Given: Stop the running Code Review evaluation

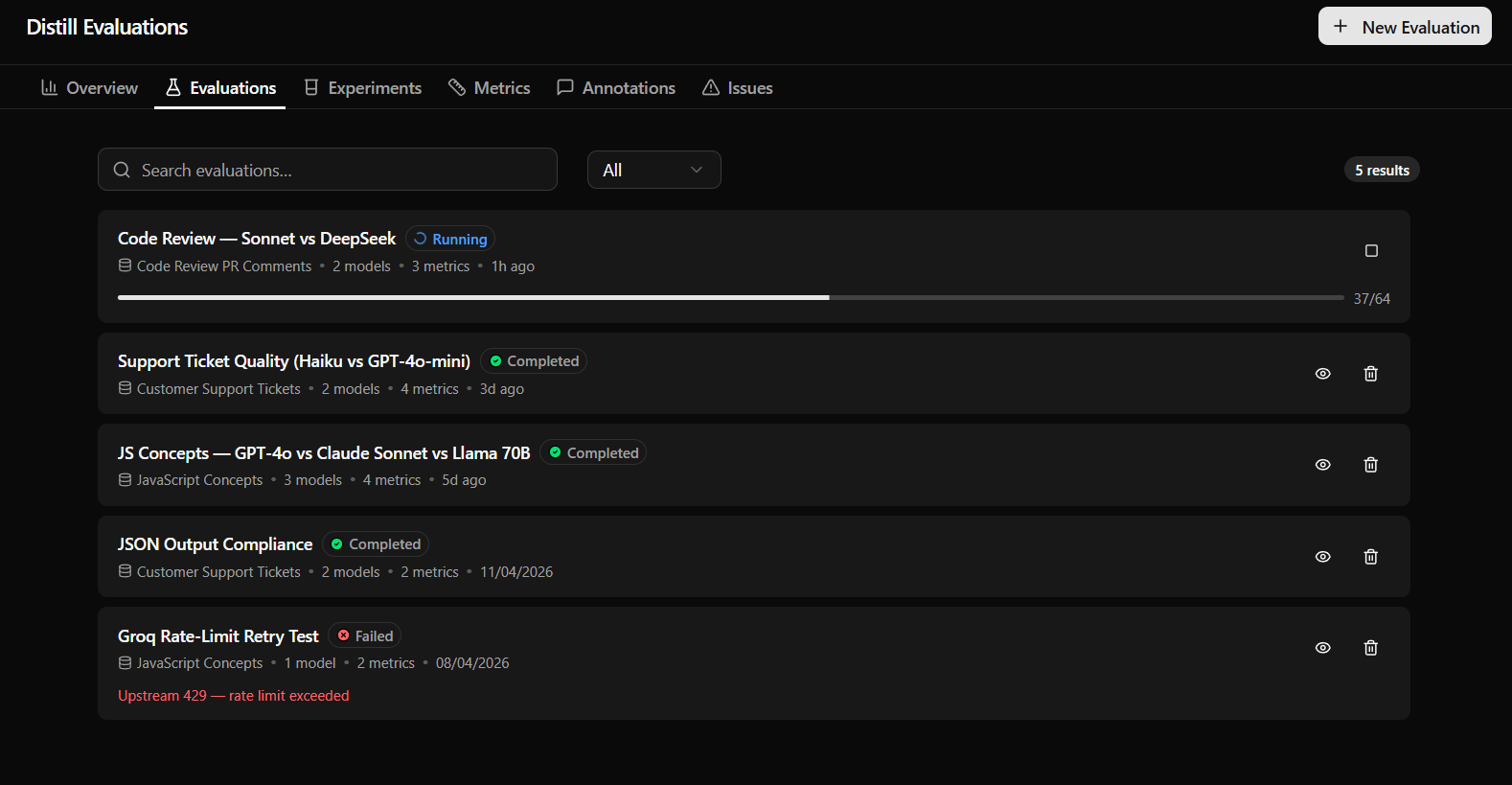Looking at the screenshot, I should [1370, 251].
